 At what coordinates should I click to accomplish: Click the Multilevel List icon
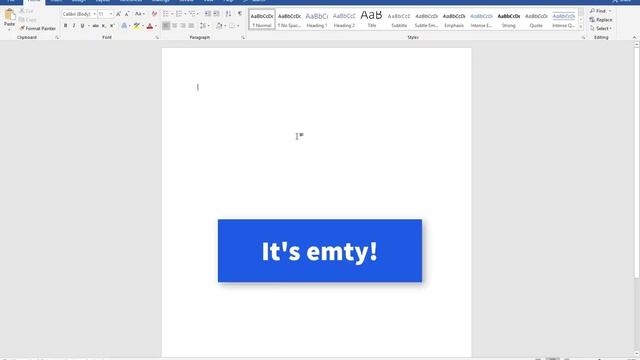tap(192, 14)
